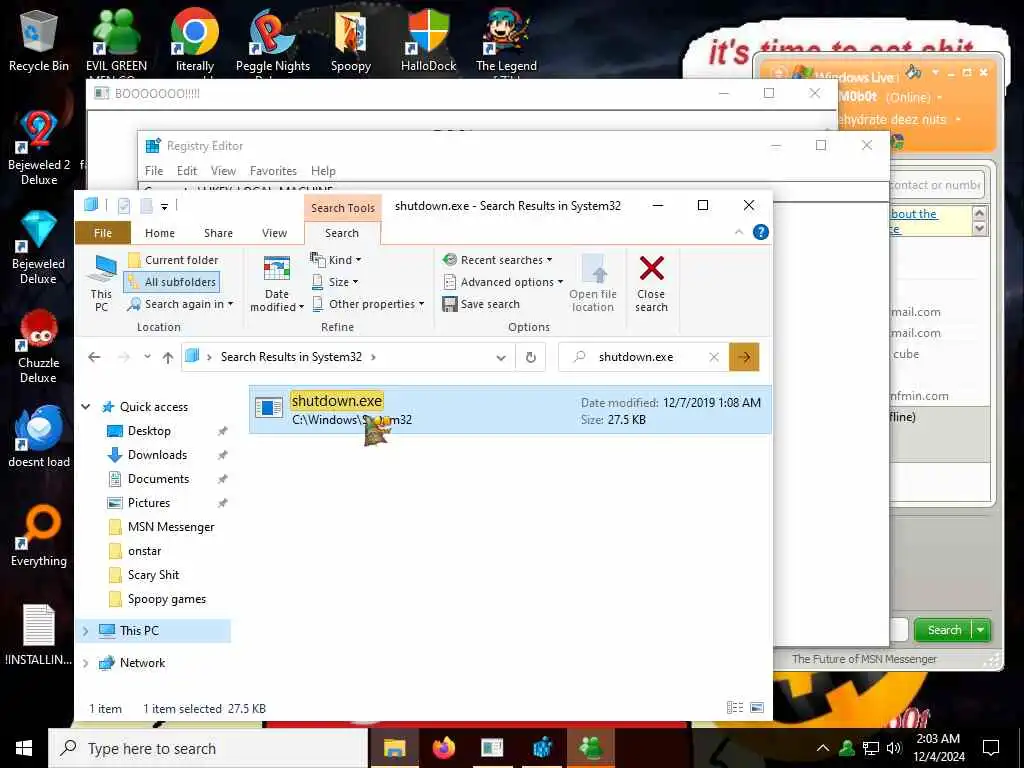Open the File tab in Explorer
This screenshot has height=768, width=1024.
(103, 233)
